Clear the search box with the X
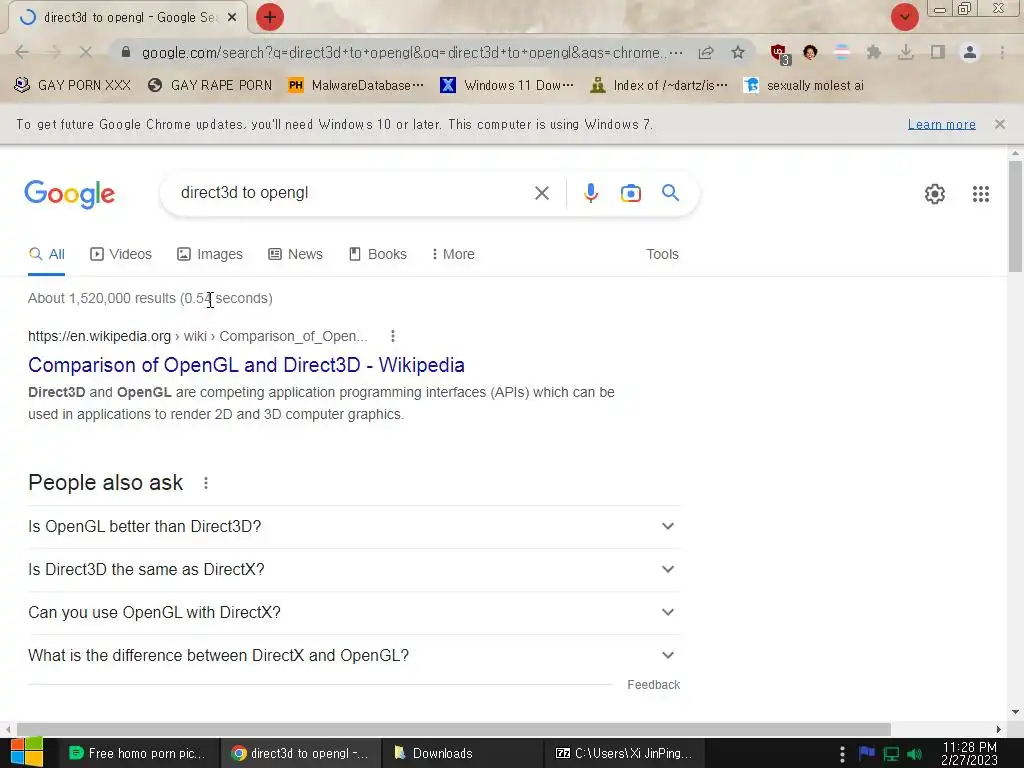 (541, 193)
